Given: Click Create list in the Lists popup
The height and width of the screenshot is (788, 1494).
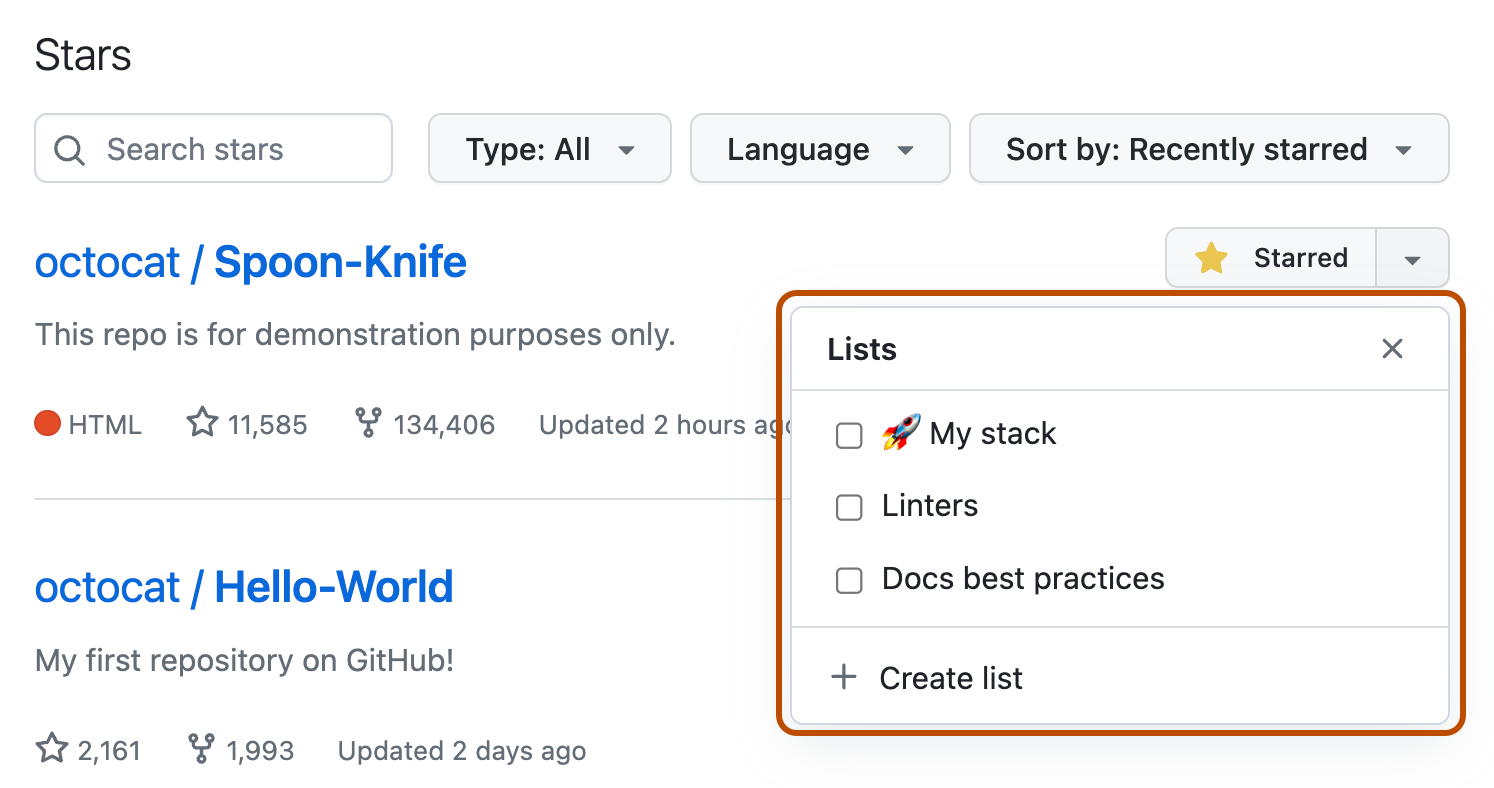Looking at the screenshot, I should point(950,677).
